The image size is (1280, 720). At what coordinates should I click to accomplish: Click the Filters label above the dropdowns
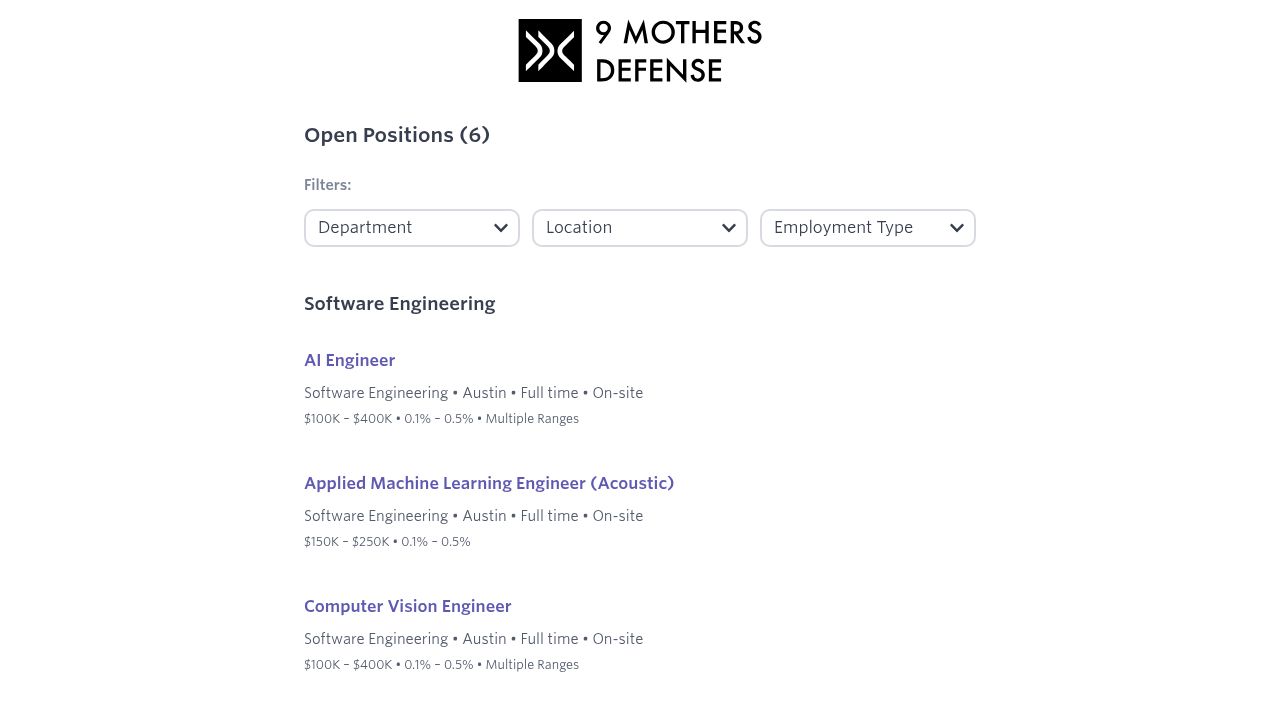[327, 185]
